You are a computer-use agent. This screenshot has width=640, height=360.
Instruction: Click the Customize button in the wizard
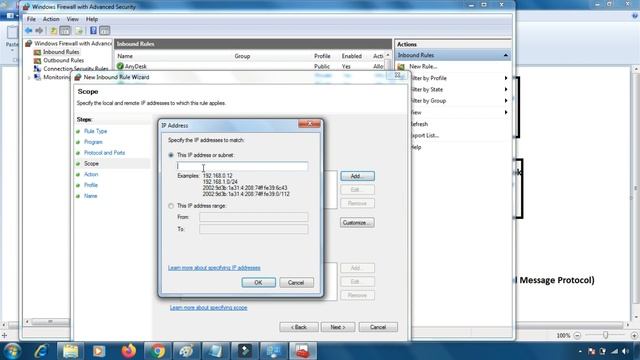(357, 222)
